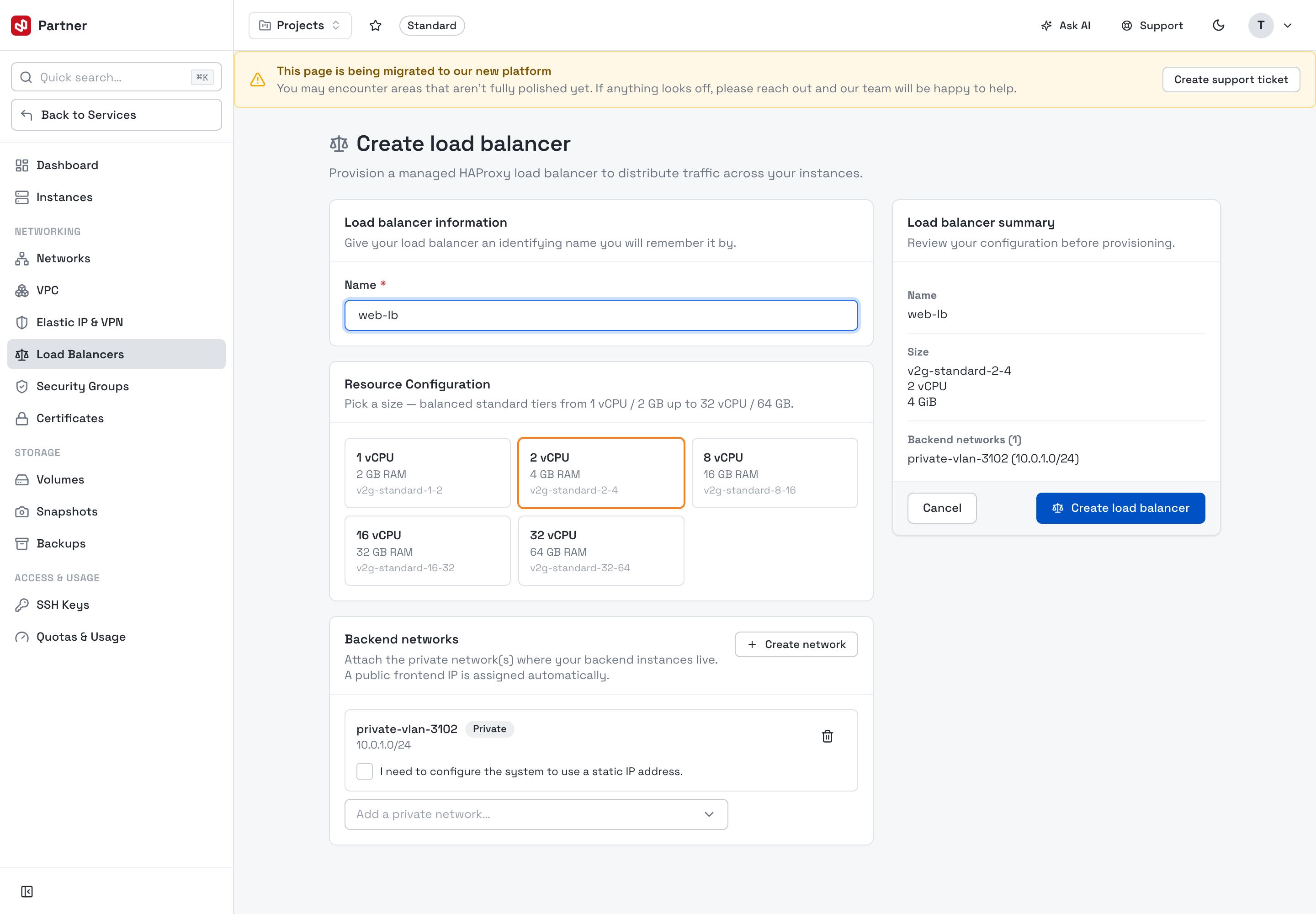Screen dimensions: 1316x914
Task: Select Load Balancers in the sidebar
Action: point(116,355)
